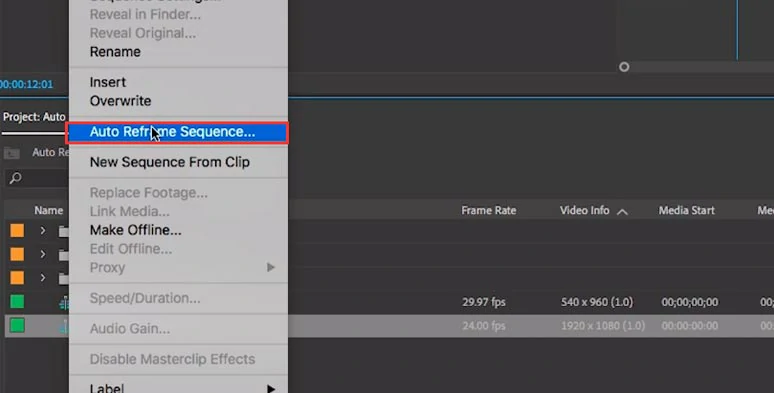Click Reveal Original... entry
774x393 pixels.
pos(143,33)
